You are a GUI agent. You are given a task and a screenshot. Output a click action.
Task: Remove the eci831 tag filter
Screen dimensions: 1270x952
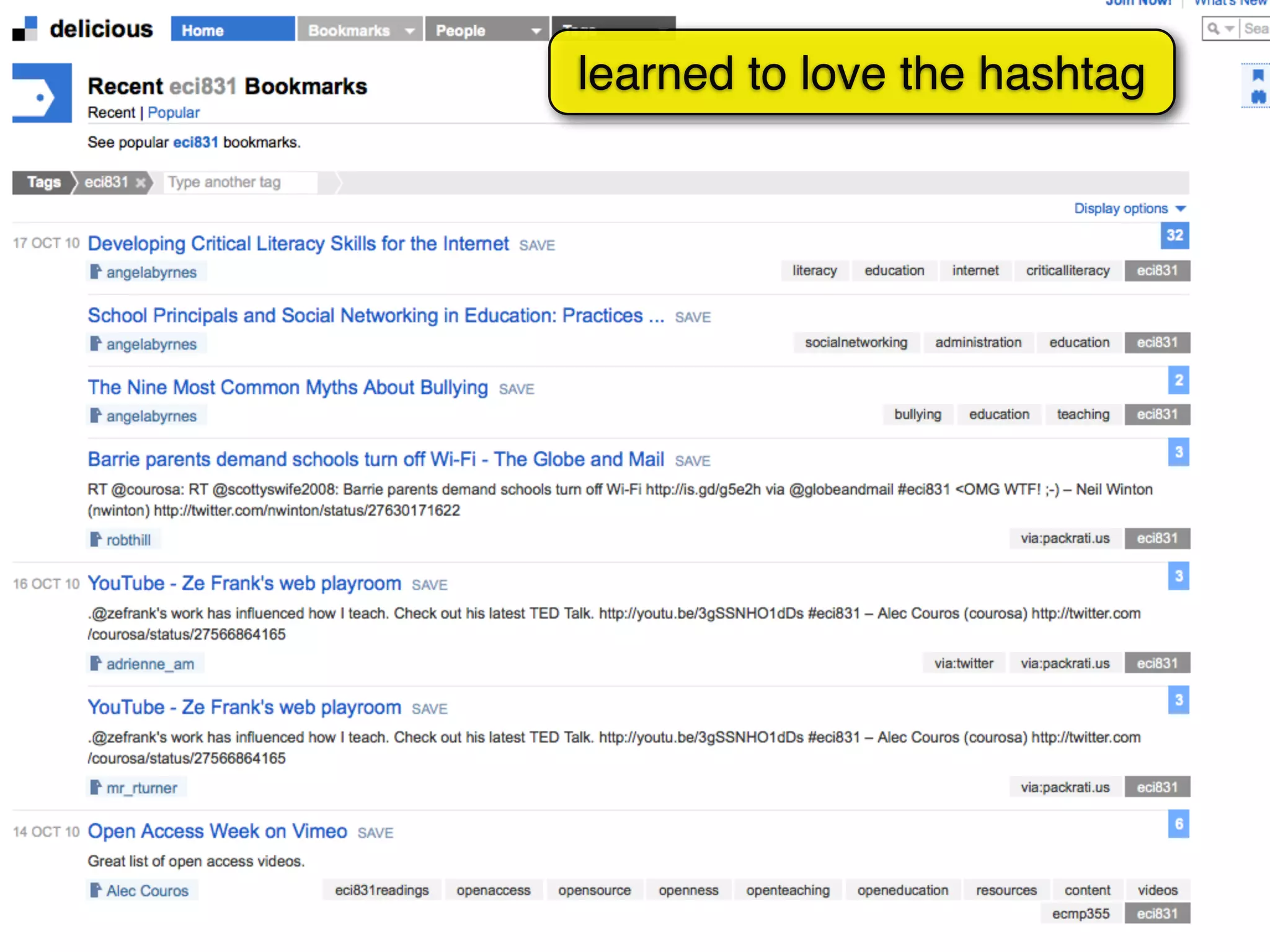[x=141, y=182]
